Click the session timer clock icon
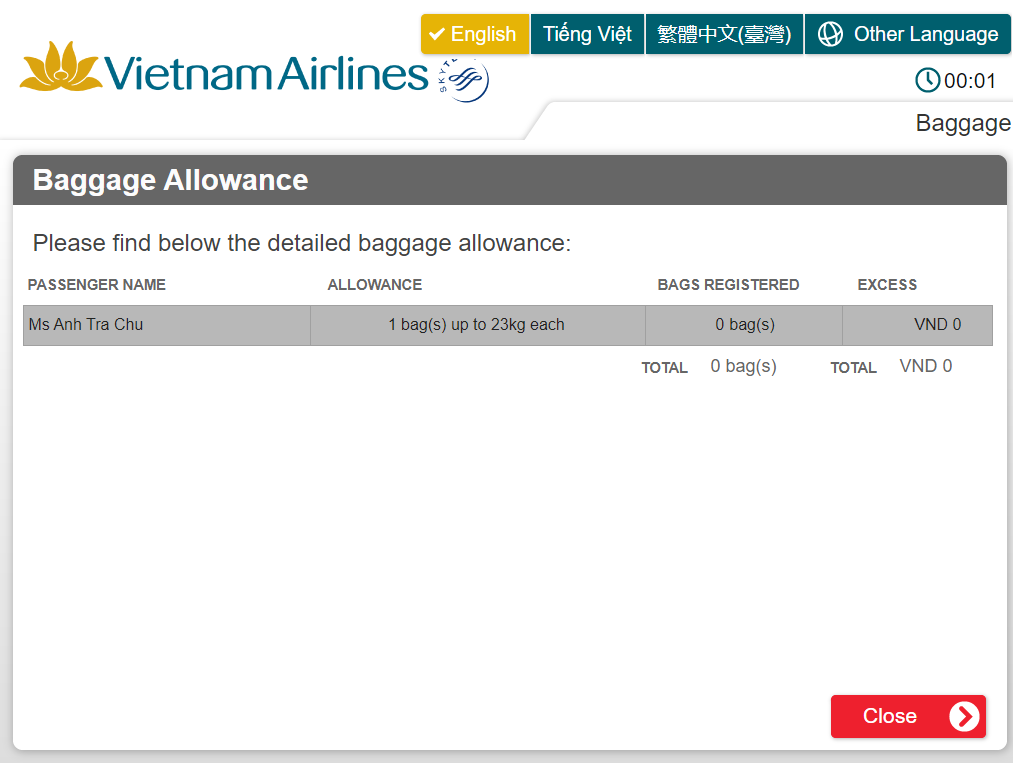 click(927, 80)
